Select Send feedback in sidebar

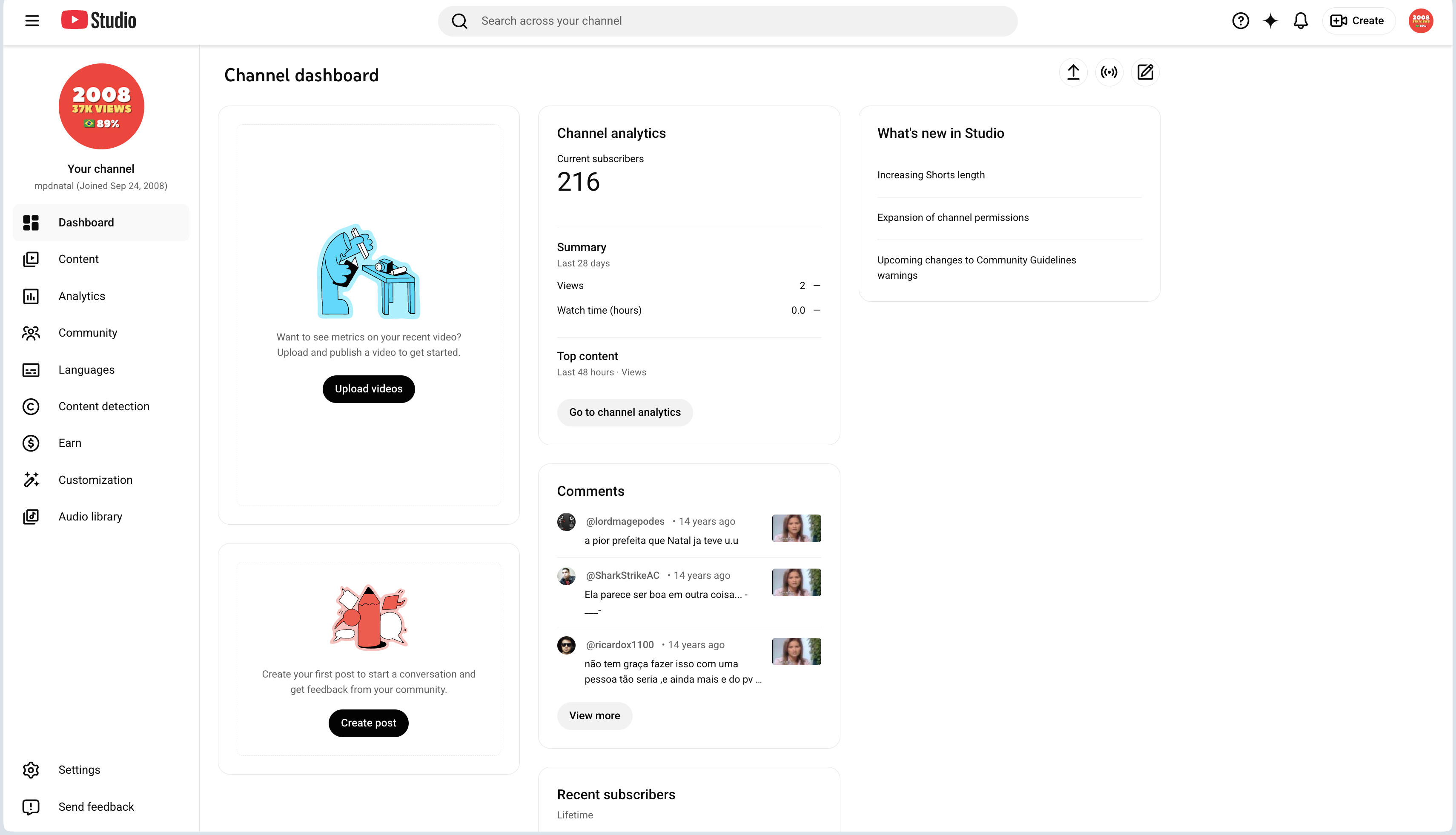pos(101,807)
